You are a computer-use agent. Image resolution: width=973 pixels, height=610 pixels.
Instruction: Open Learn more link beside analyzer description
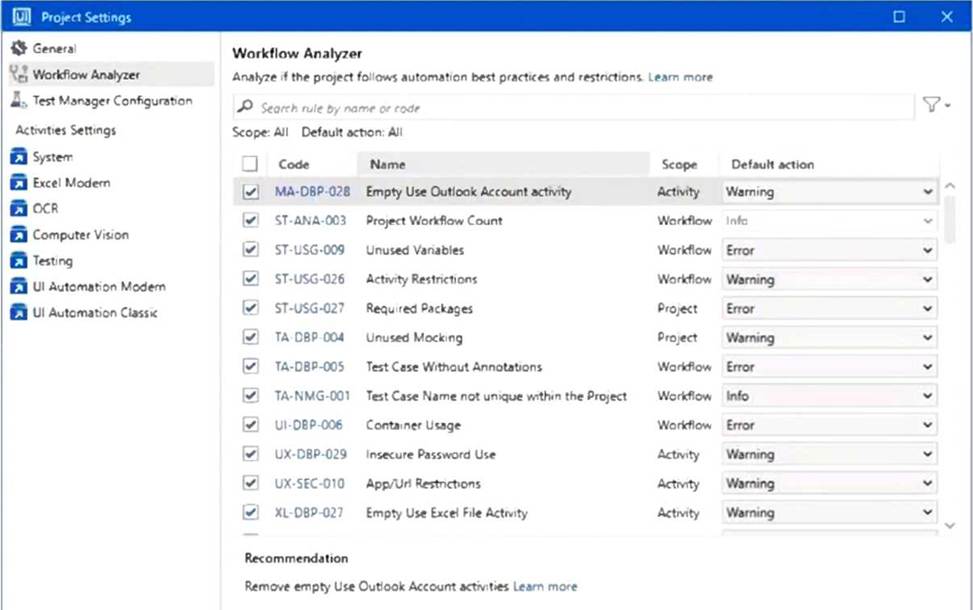coord(680,77)
